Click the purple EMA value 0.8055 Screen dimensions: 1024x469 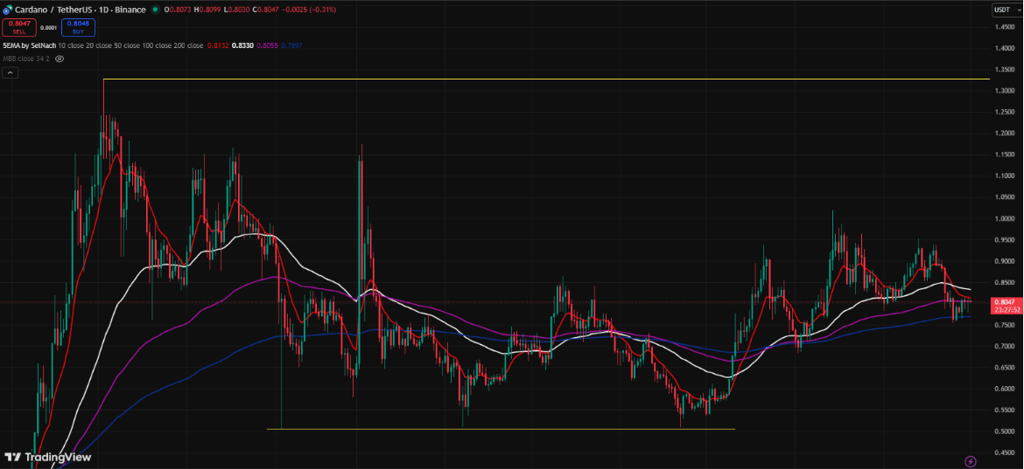point(268,46)
